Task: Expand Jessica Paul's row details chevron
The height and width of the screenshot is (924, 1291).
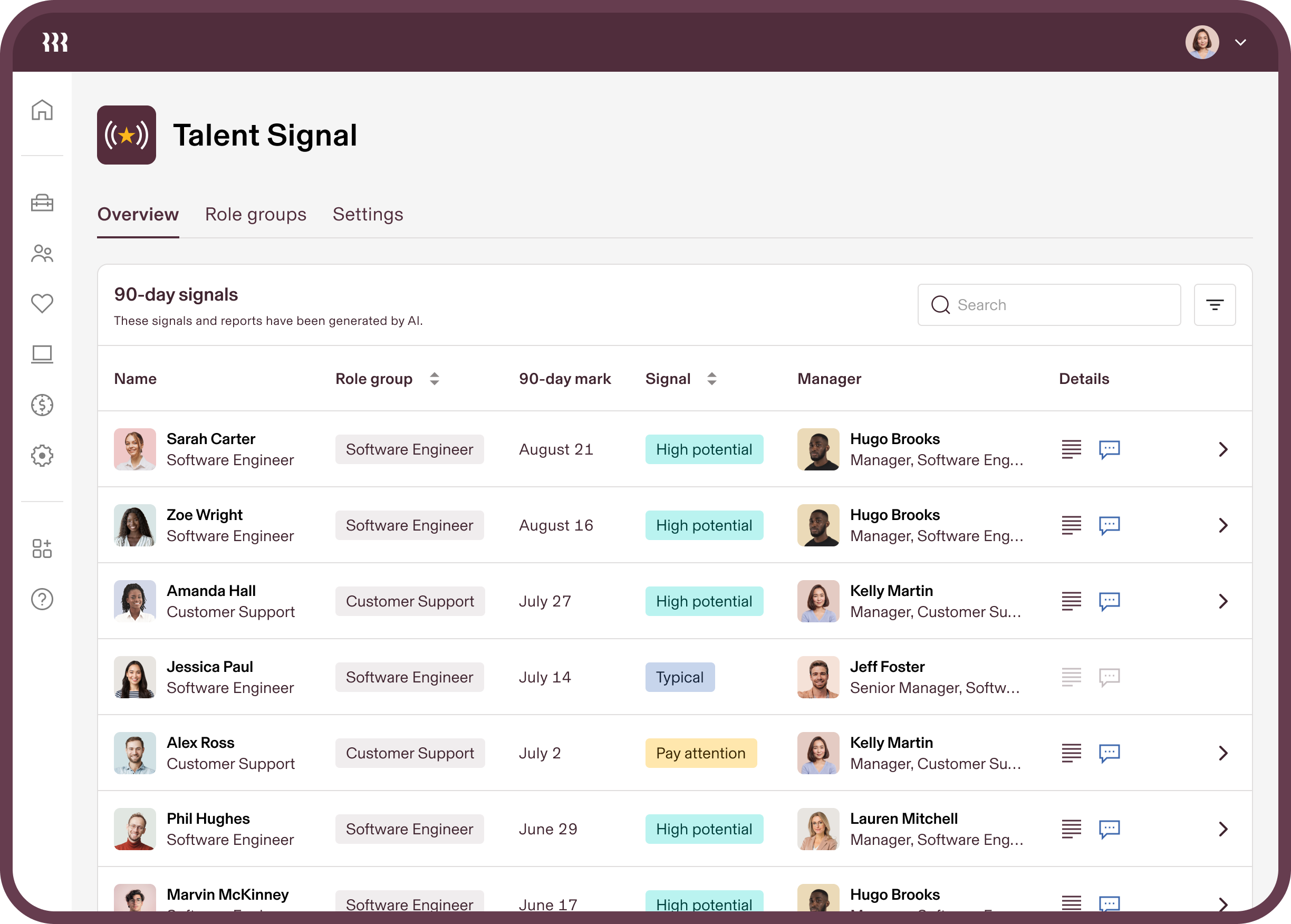Action: coord(1224,677)
